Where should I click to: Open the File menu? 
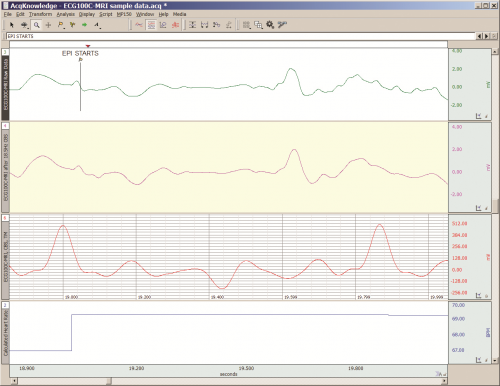(8, 14)
